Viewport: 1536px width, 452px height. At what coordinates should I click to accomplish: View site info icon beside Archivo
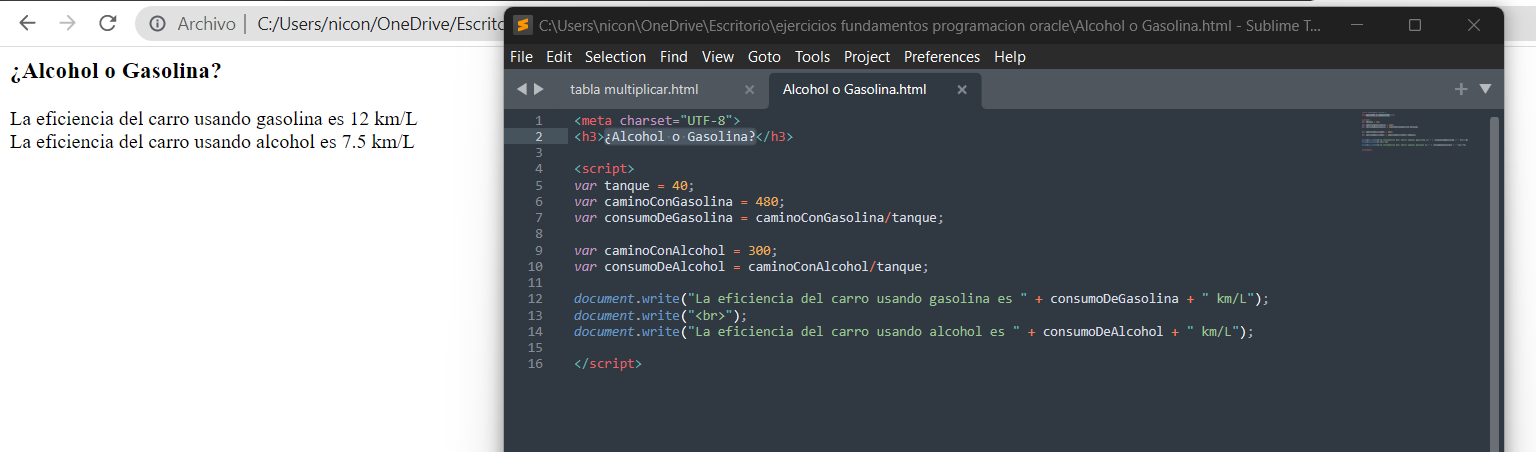(158, 23)
